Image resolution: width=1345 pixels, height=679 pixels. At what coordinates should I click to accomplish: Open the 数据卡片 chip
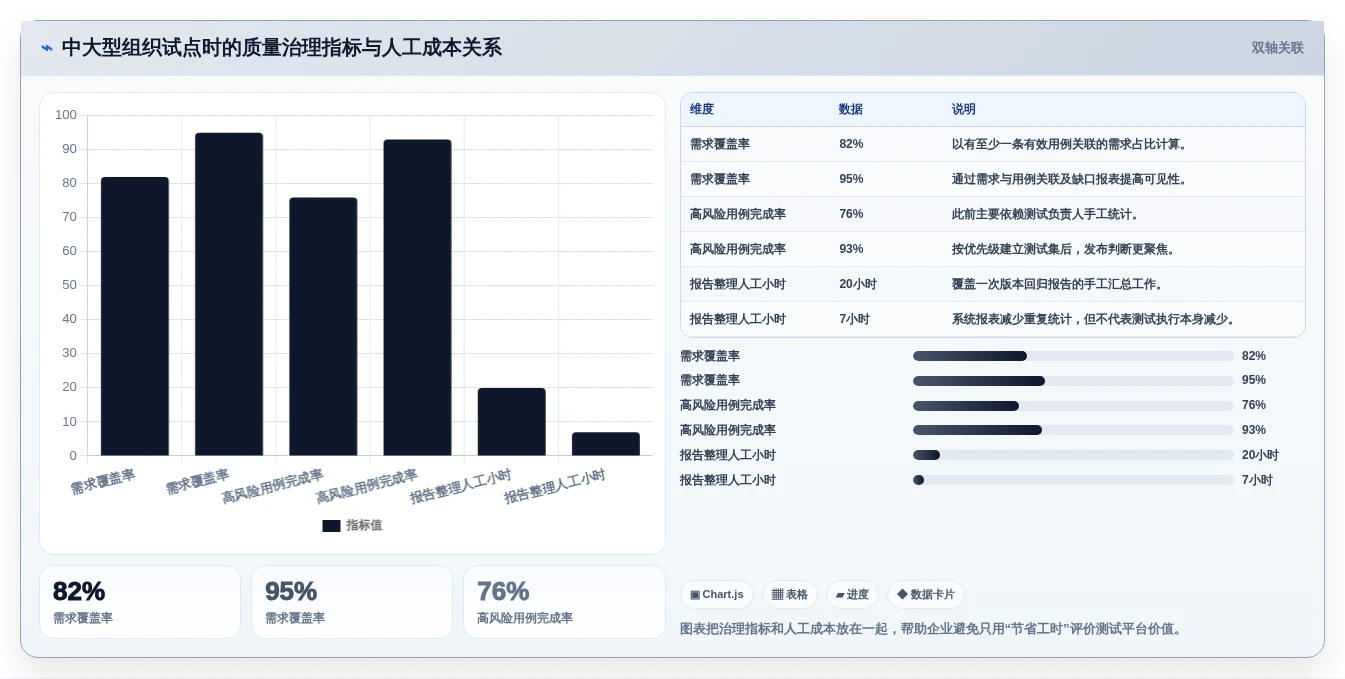click(926, 595)
